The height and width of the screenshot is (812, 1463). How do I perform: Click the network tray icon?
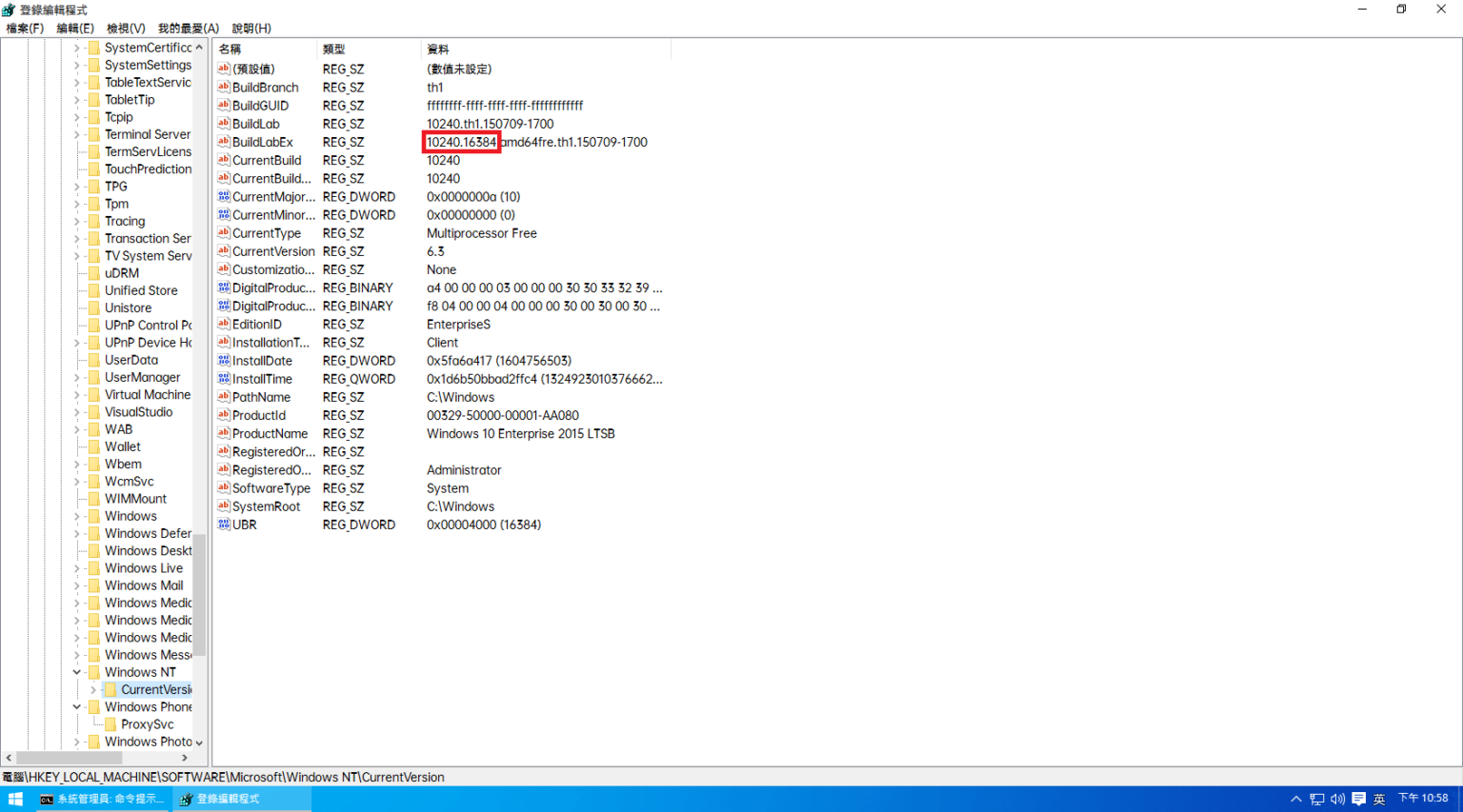(1316, 799)
